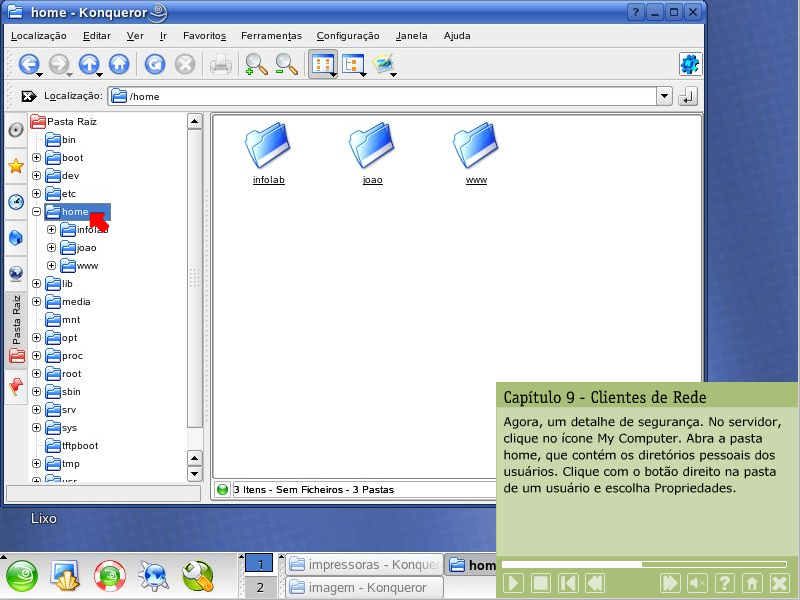Open the Ferramentas menu
800x600 pixels.
click(x=272, y=36)
